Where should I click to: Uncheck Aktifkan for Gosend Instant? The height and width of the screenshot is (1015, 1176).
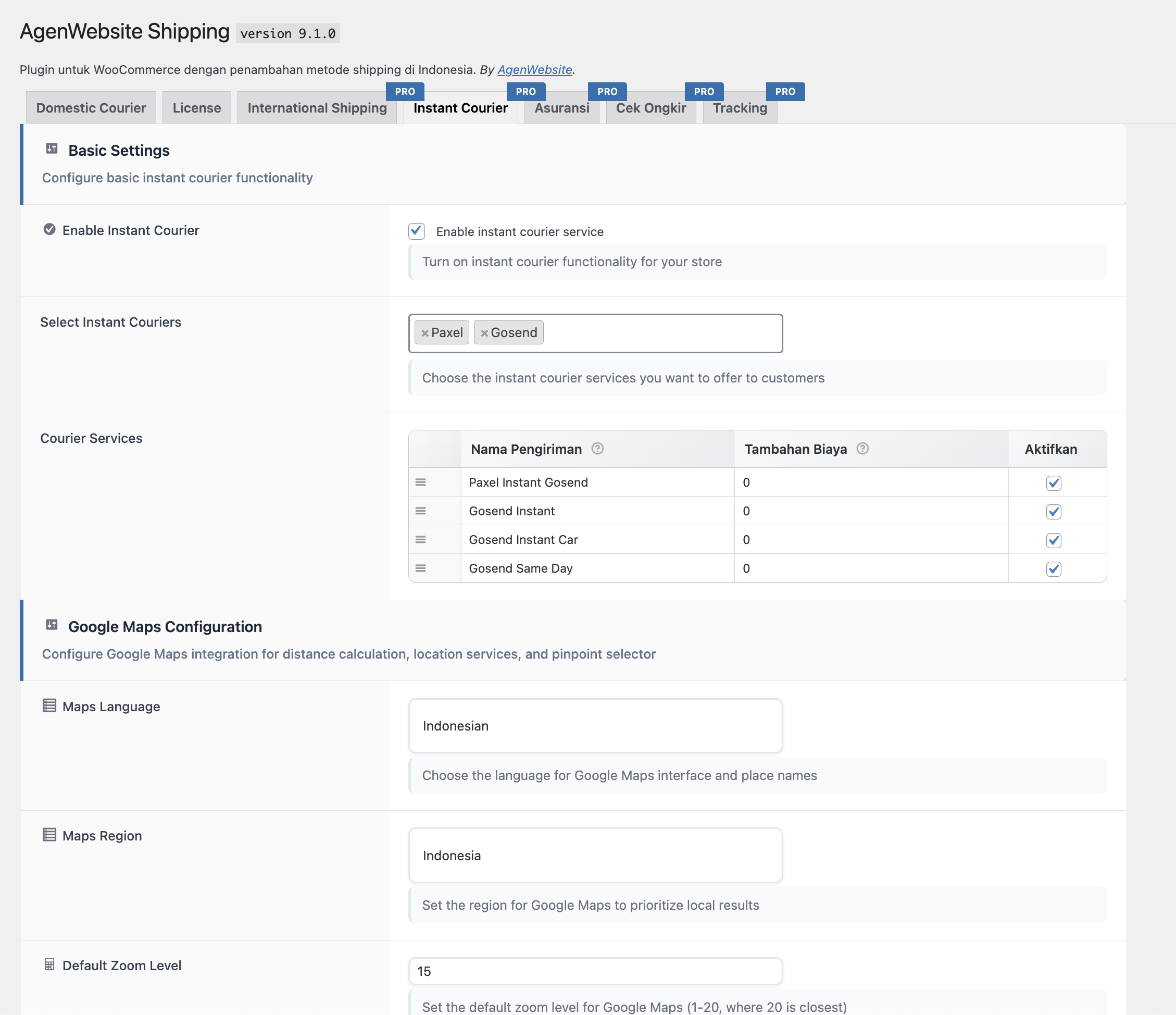tap(1054, 512)
